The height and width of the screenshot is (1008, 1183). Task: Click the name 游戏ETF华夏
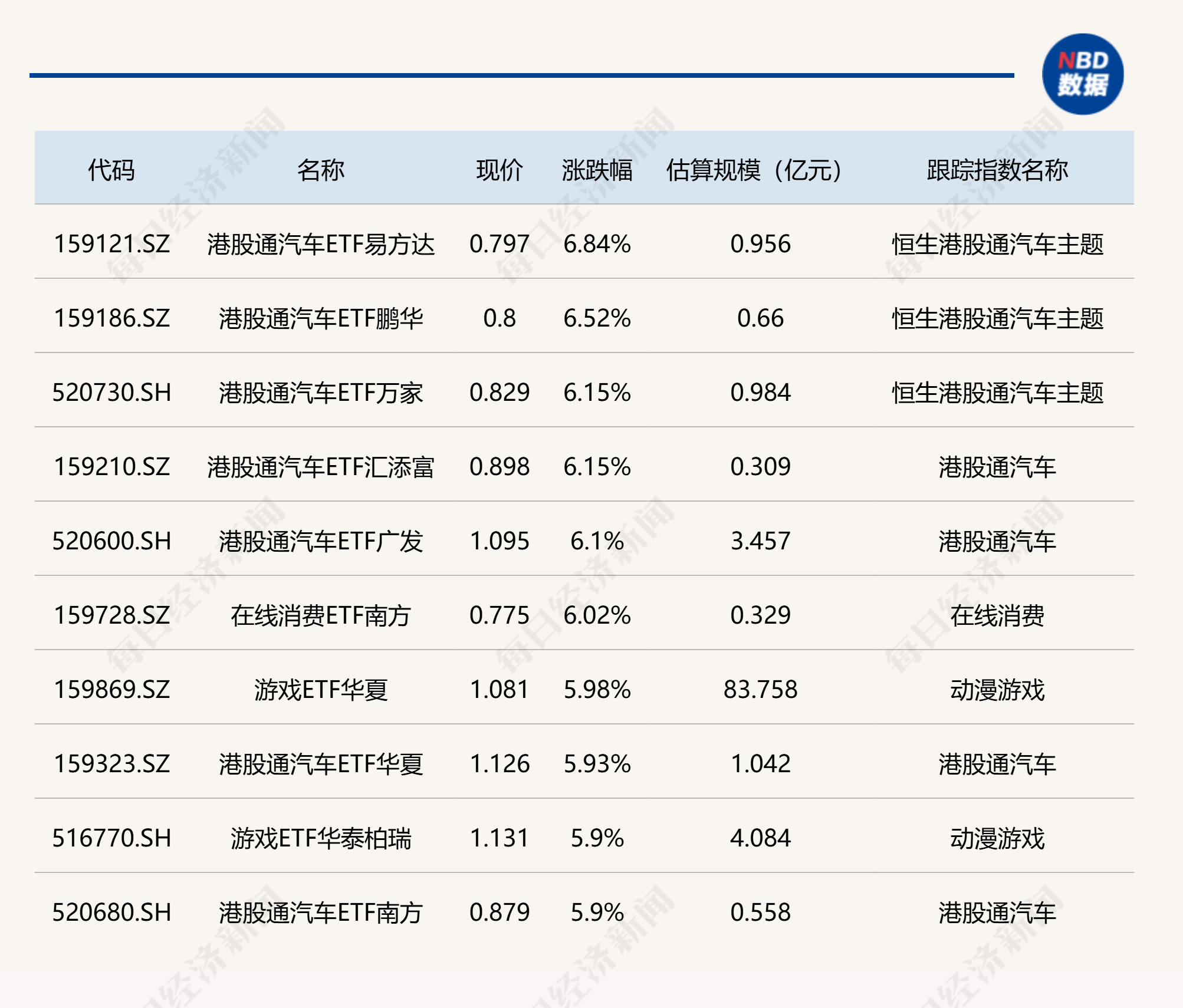[321, 690]
